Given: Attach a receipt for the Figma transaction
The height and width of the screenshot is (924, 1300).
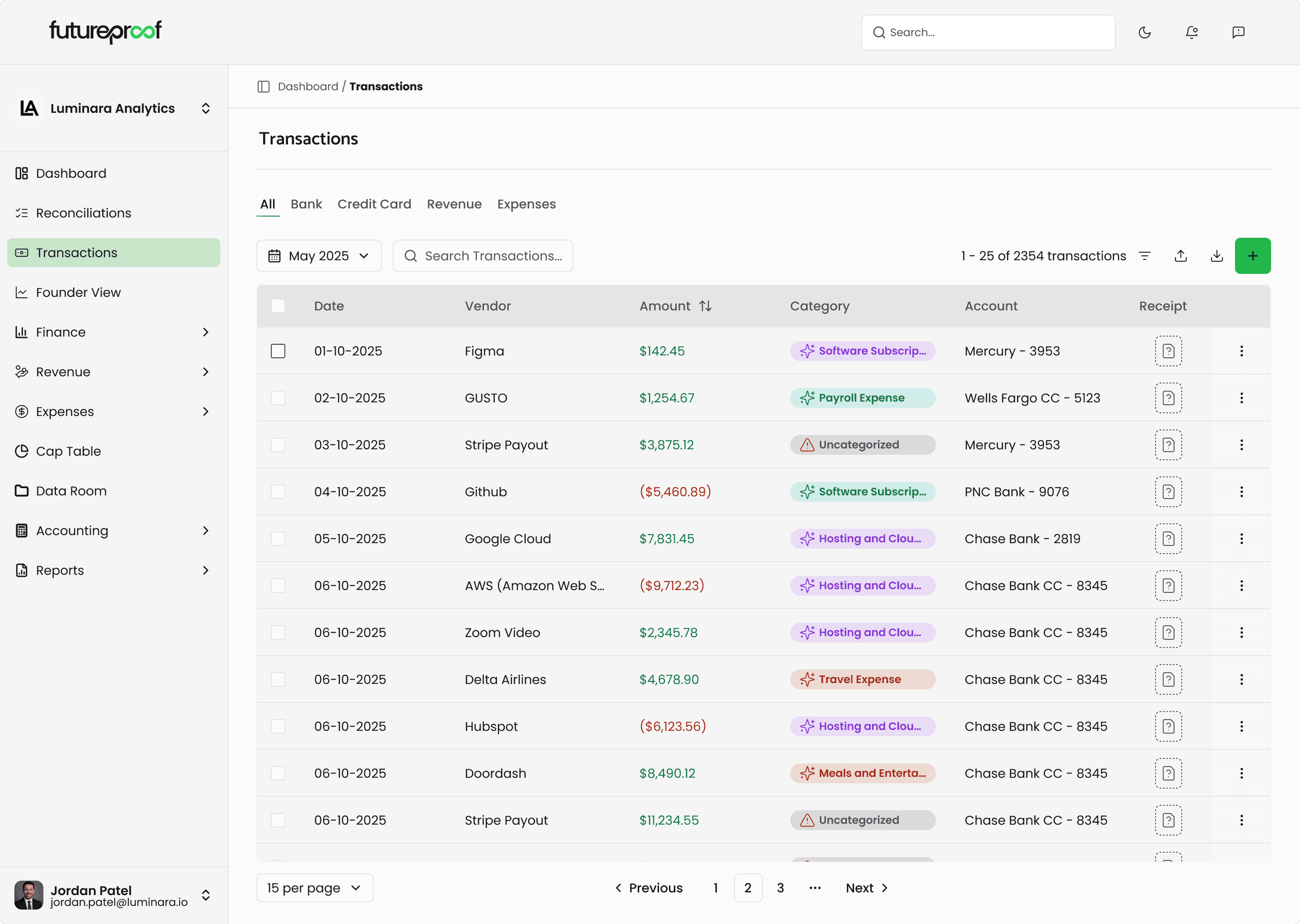Looking at the screenshot, I should (x=1169, y=351).
